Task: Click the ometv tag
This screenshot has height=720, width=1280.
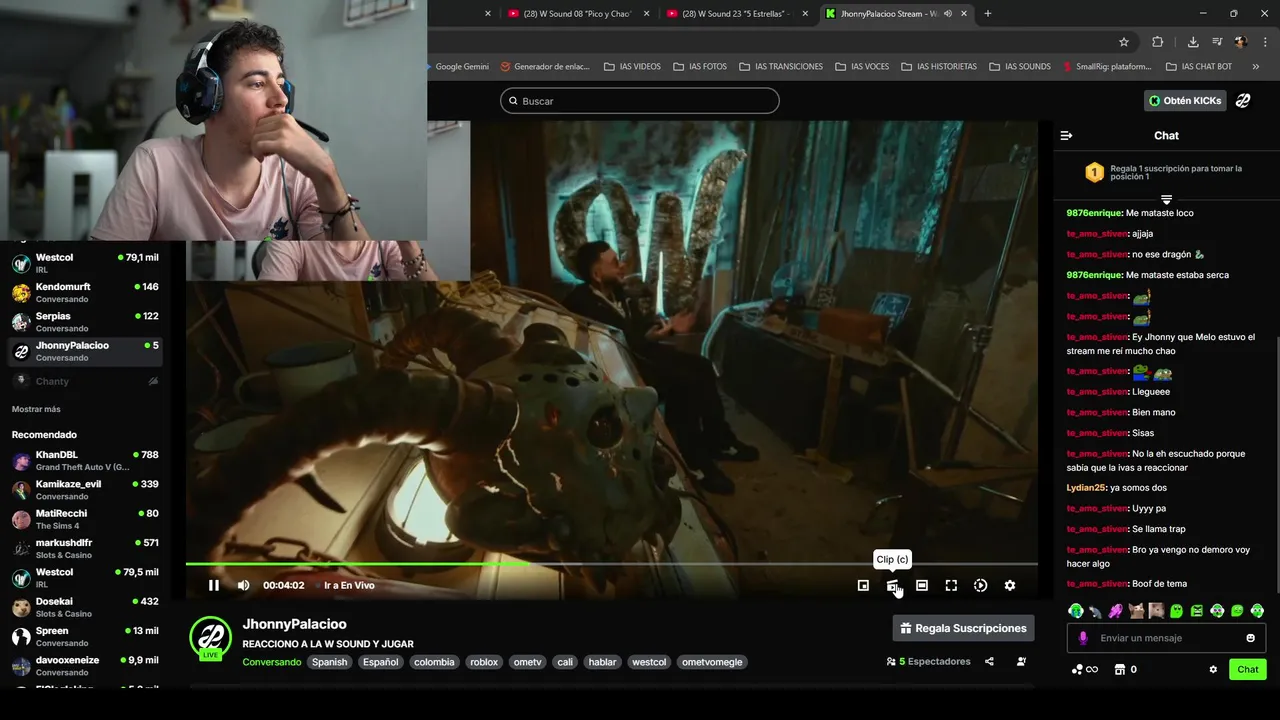Action: pos(527,662)
